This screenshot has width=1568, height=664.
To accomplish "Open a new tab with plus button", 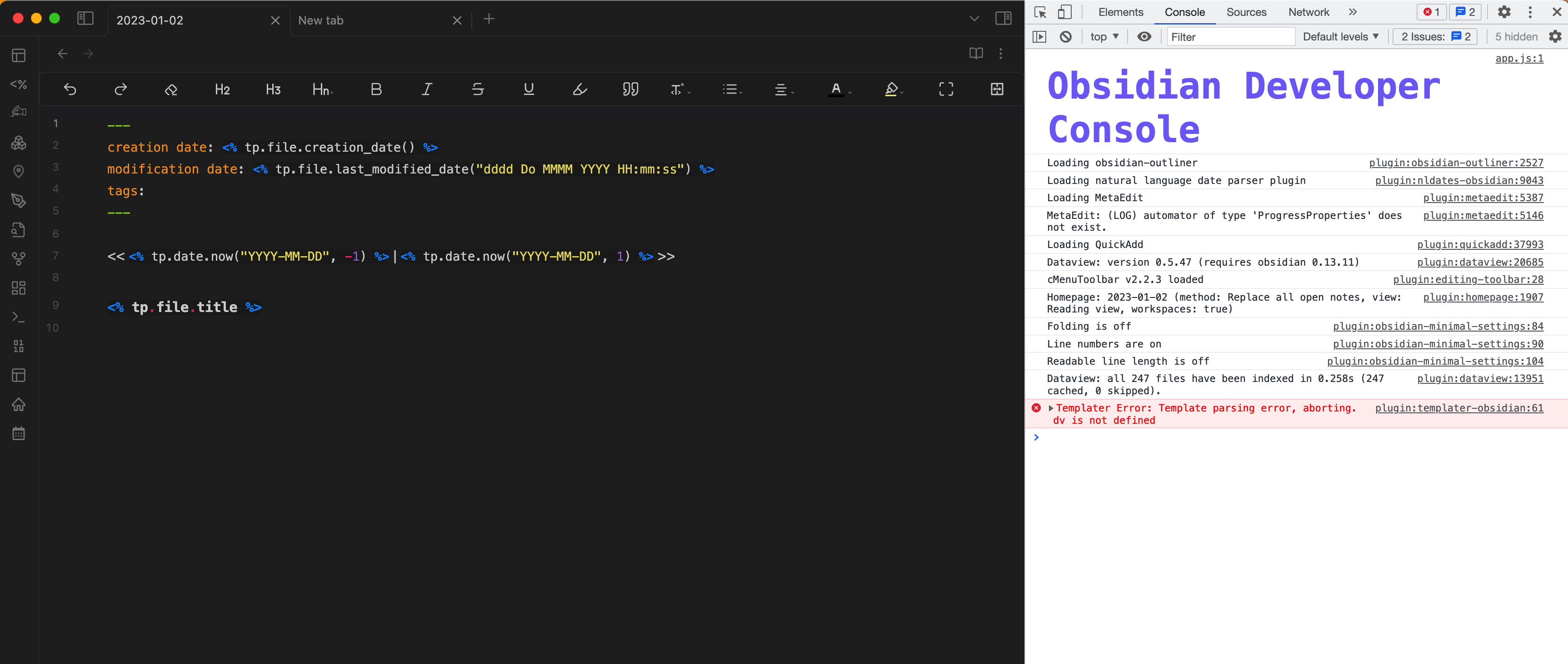I will (x=489, y=19).
